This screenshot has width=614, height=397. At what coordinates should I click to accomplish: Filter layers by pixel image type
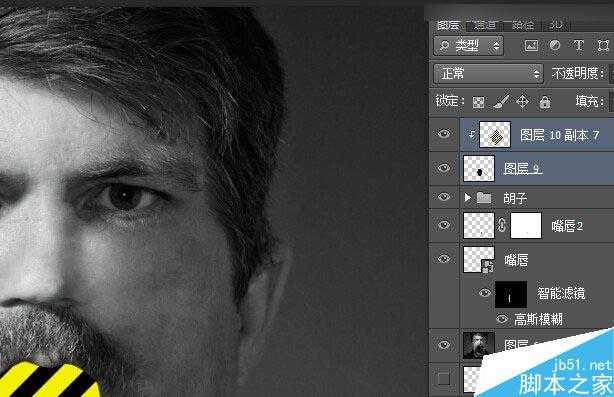point(531,46)
